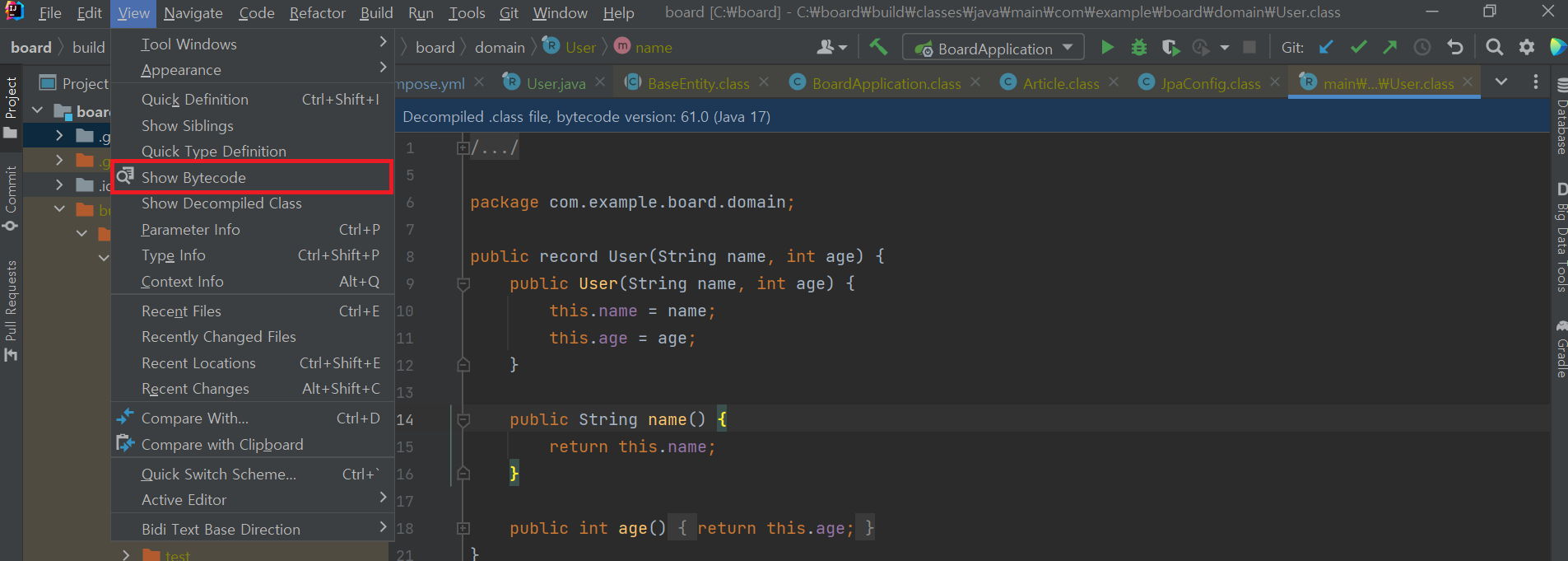1568x561 pixels.
Task: Open the Navigate menu
Action: [193, 13]
